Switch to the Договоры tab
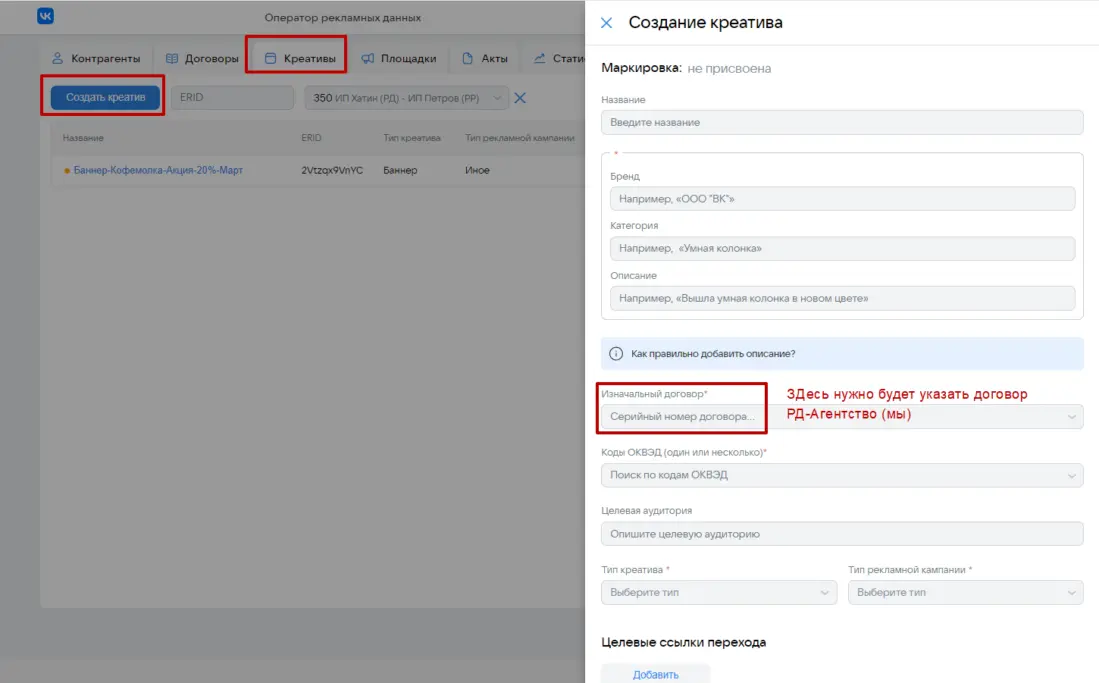This screenshot has width=1099, height=683. coord(202,58)
